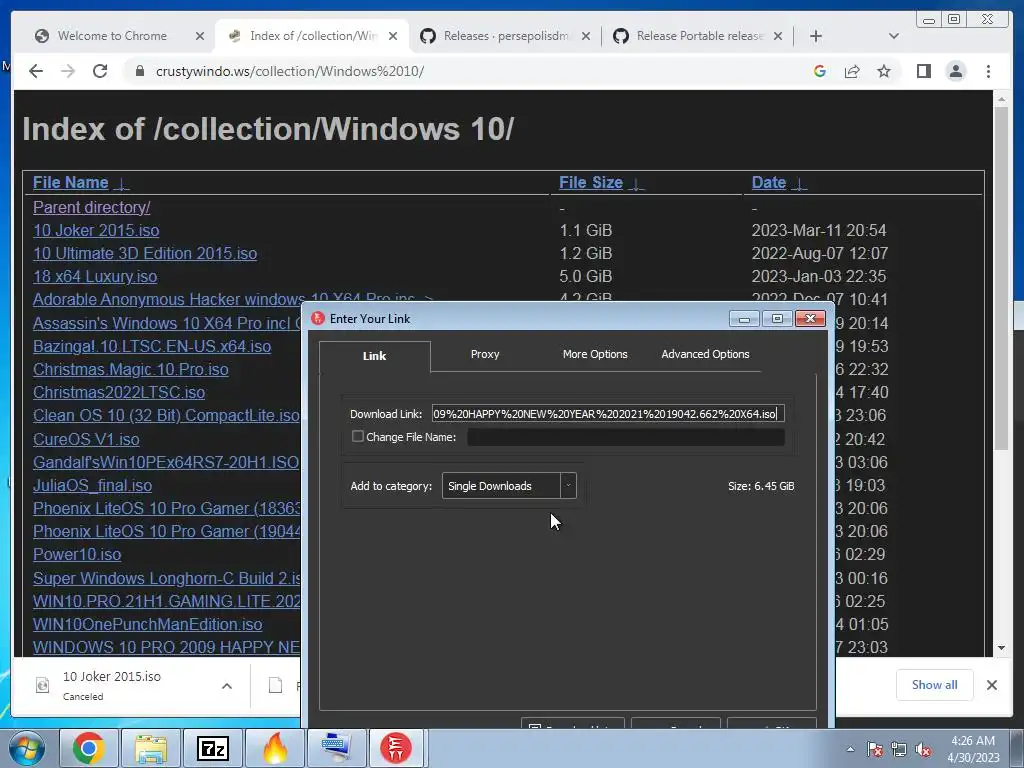Screen dimensions: 1024x768
Task: Open Christmas2022LTSC.iso link
Action: 119,392
